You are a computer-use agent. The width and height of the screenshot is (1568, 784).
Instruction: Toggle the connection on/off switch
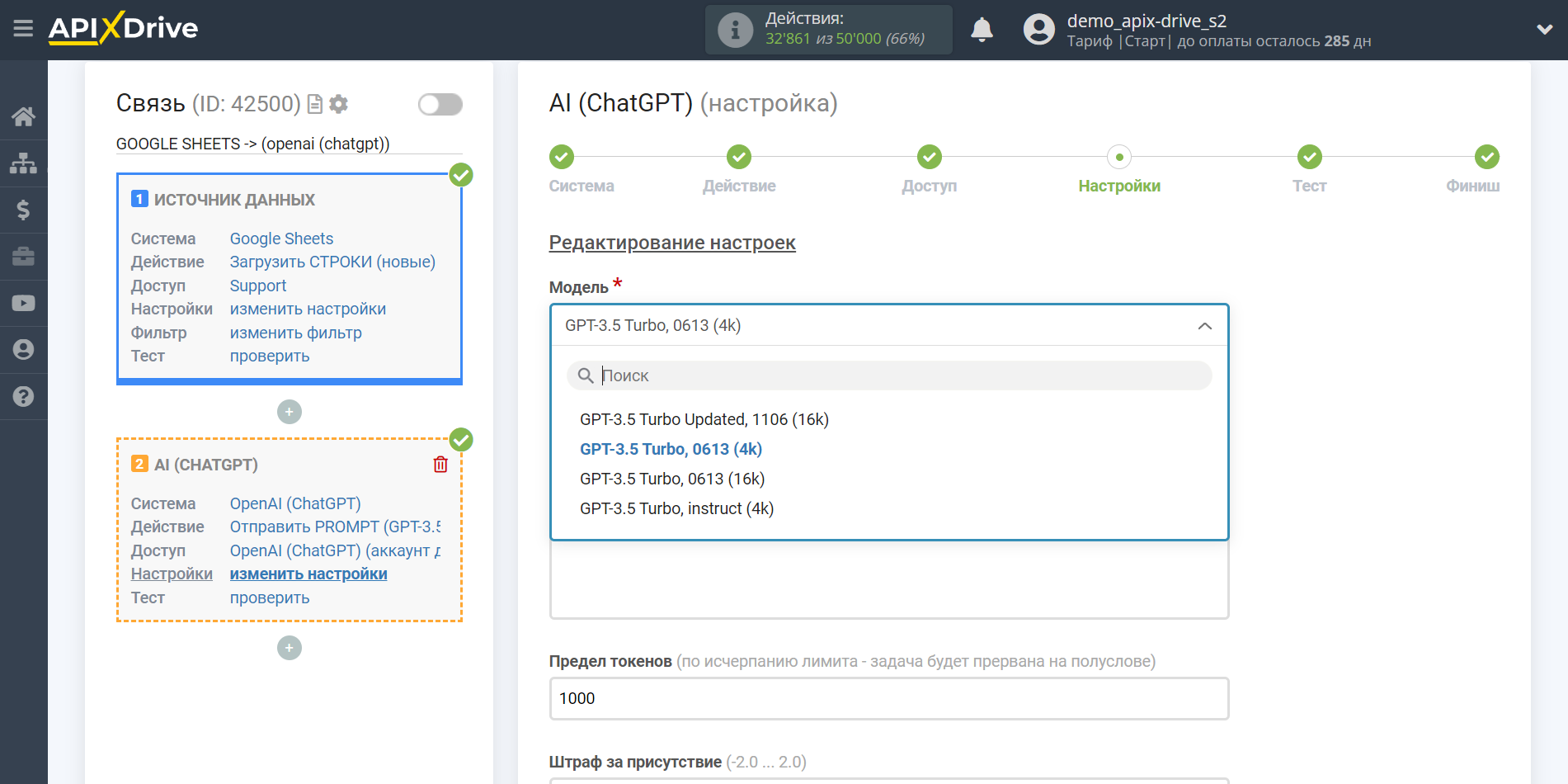[440, 104]
